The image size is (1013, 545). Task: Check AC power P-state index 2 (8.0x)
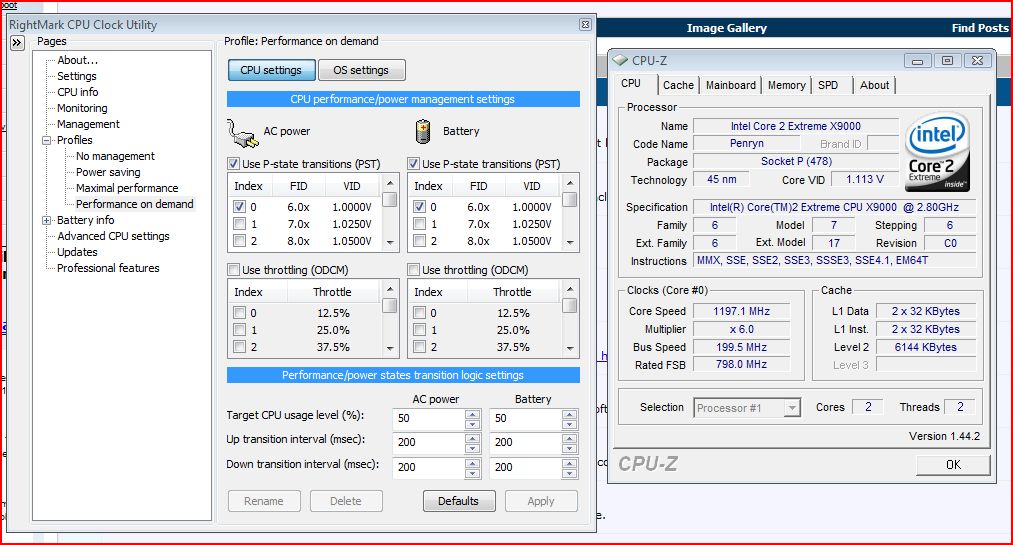coord(240,240)
